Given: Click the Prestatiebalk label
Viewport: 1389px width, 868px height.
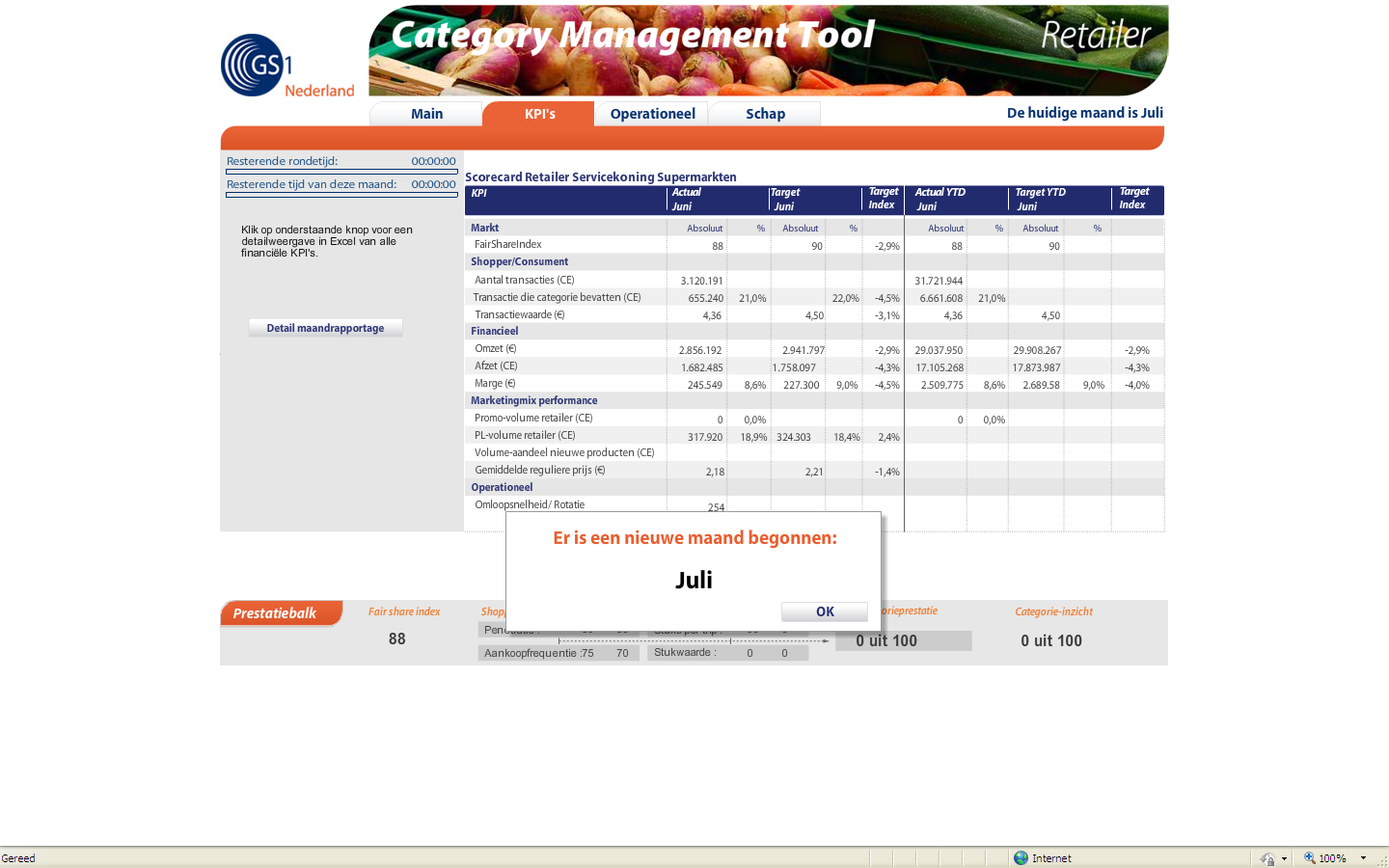Looking at the screenshot, I should coord(275,613).
